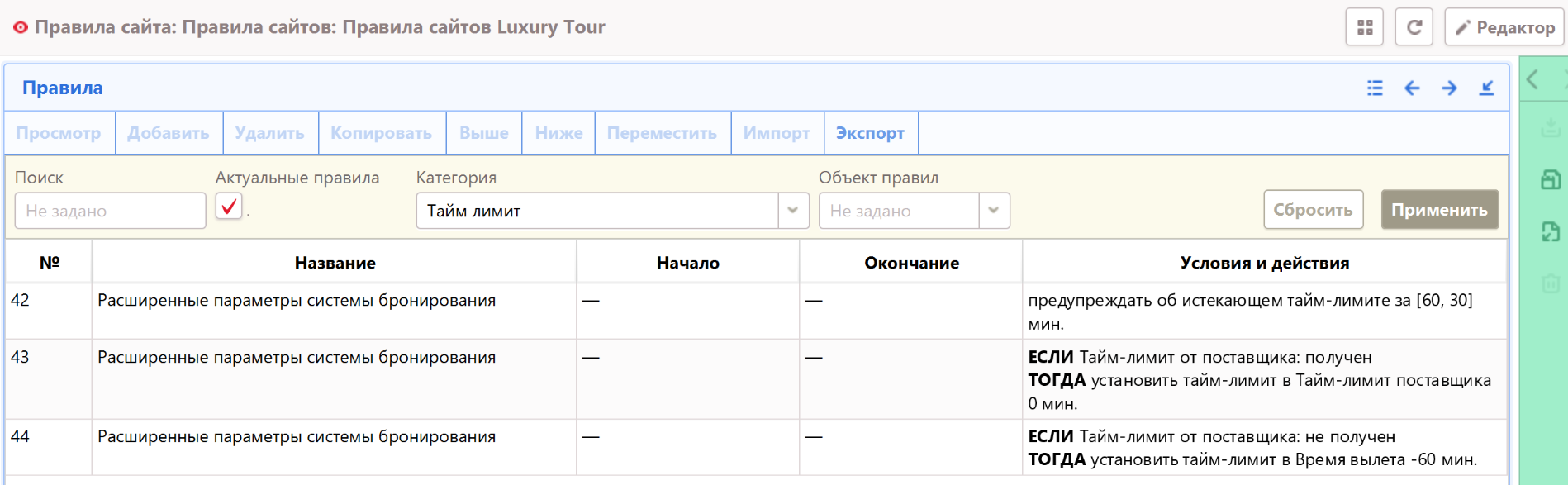The height and width of the screenshot is (485, 1568).
Task: Open the Редактор button
Action: pos(1504,27)
